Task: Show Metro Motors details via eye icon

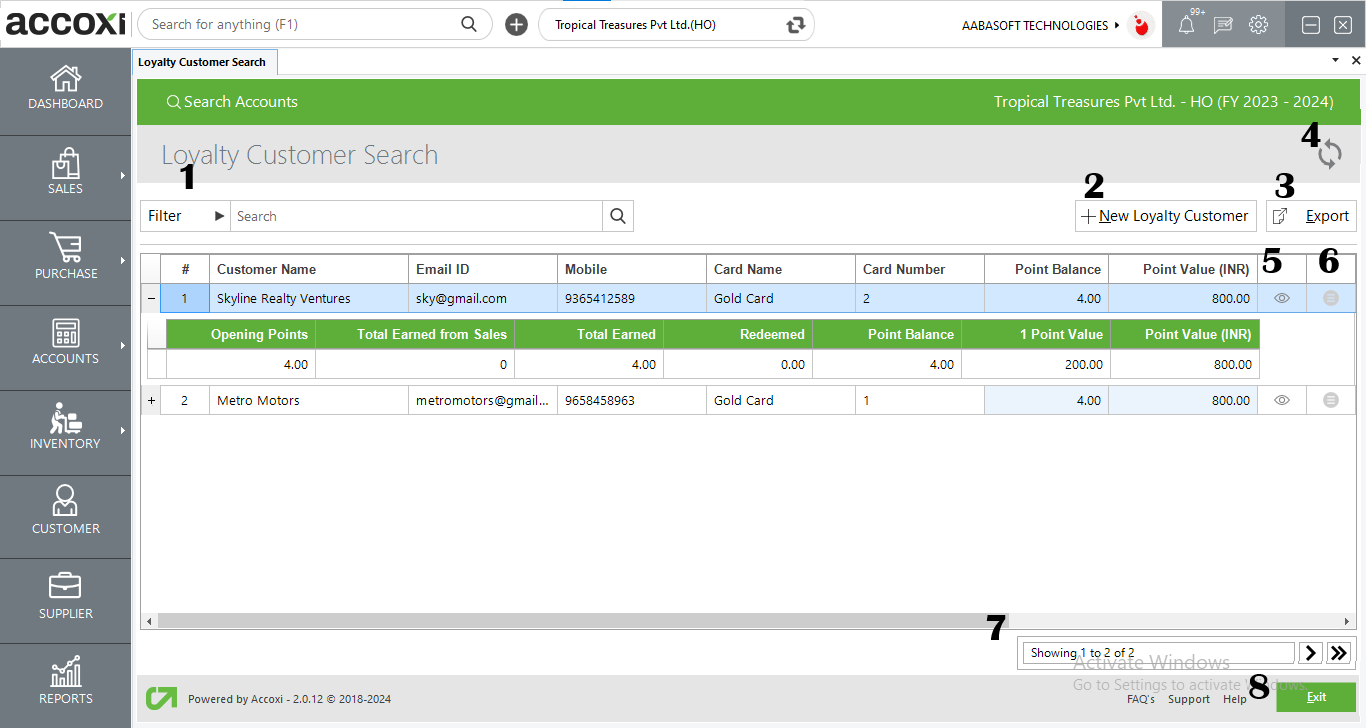Action: (1281, 400)
